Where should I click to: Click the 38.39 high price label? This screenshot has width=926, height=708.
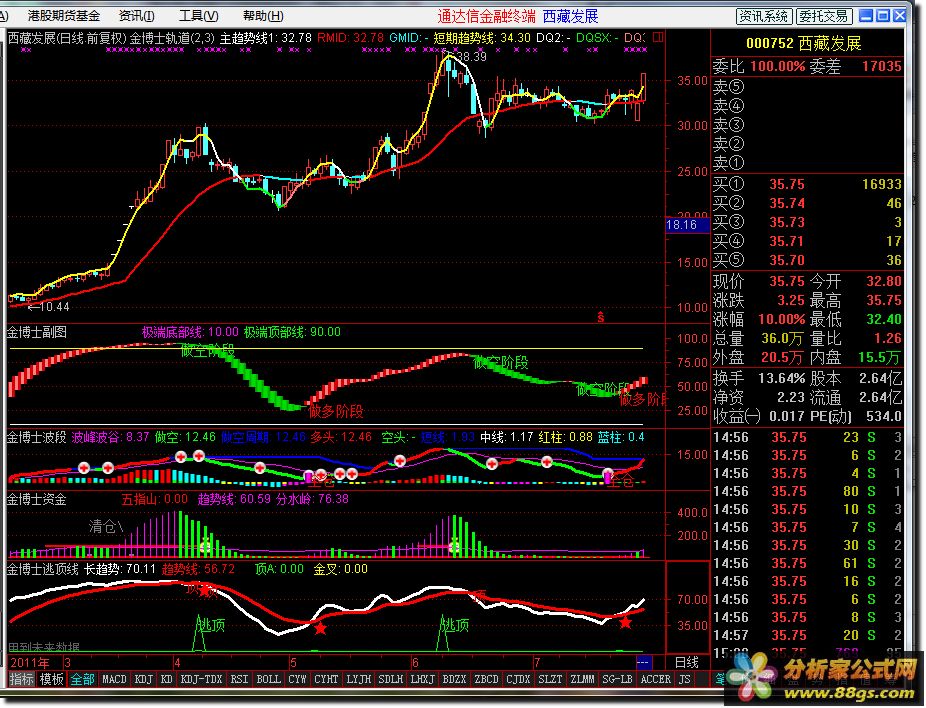pos(471,57)
